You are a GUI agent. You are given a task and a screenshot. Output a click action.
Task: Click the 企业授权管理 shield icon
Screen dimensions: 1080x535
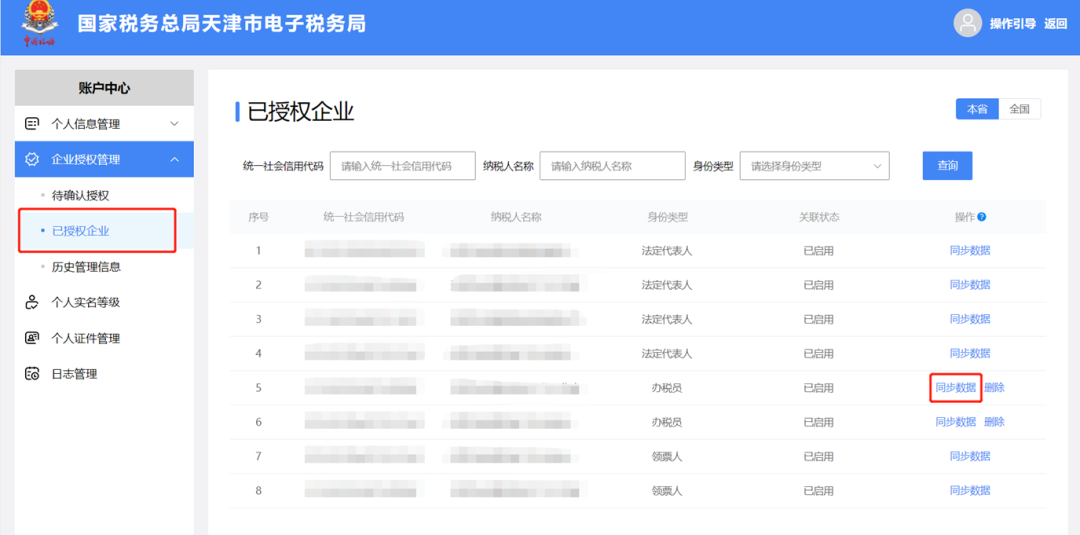[32, 160]
